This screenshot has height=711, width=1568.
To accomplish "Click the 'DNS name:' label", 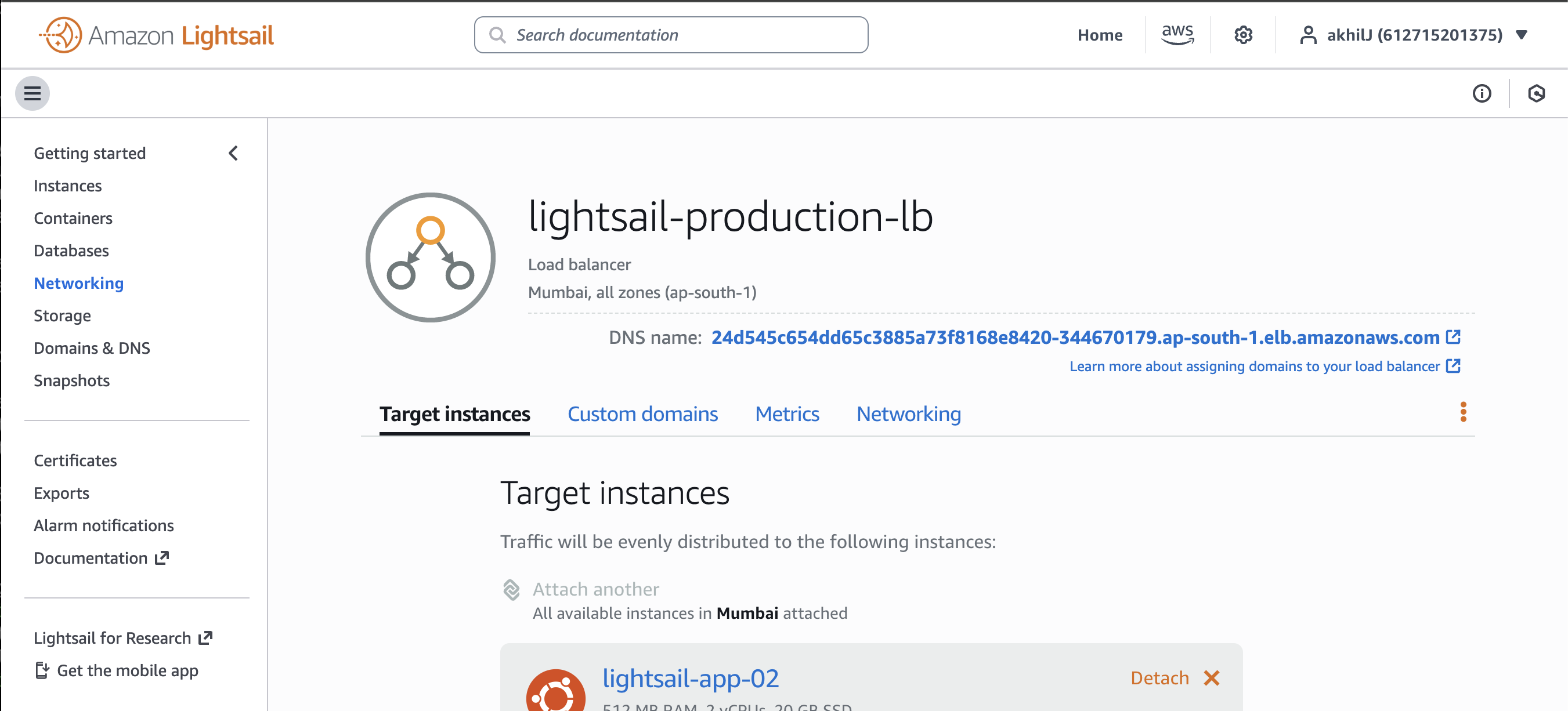I will click(656, 337).
